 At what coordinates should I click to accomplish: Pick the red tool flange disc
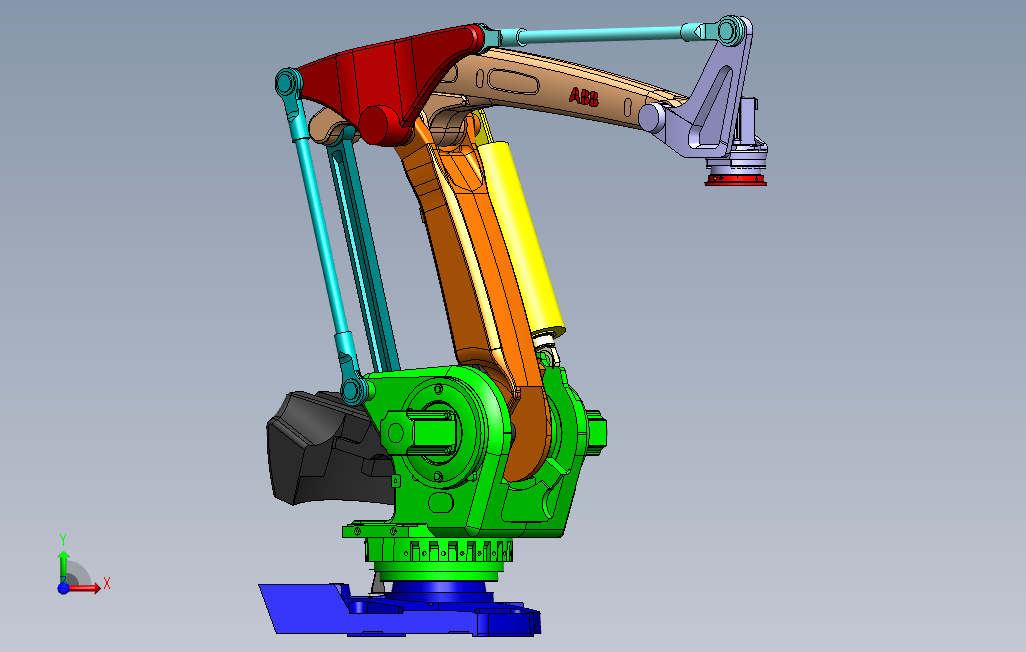click(x=735, y=181)
